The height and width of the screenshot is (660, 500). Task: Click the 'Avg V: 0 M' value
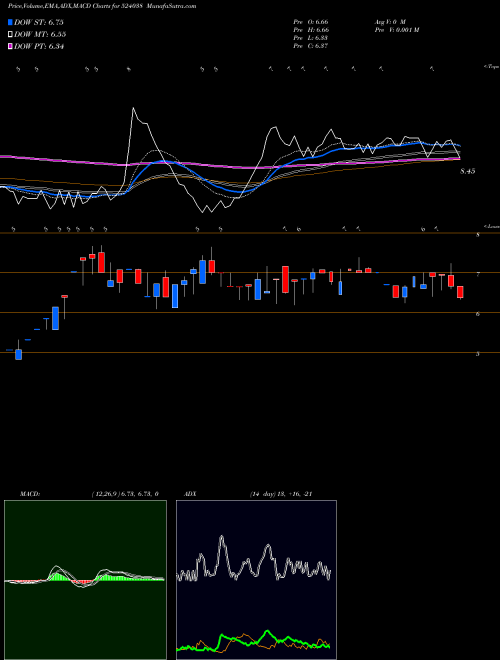[x=390, y=21]
